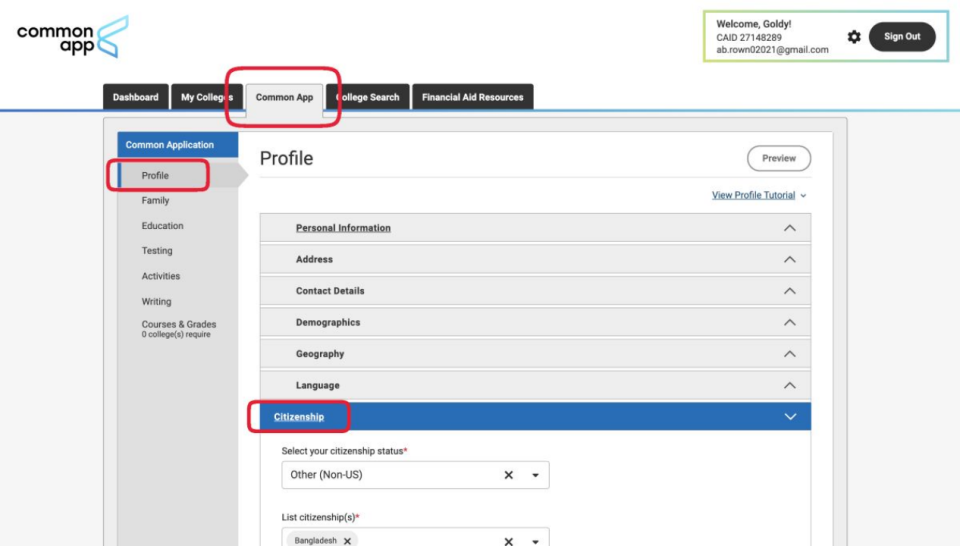Click the Profile page heading
This screenshot has width=960, height=546.
coord(287,159)
